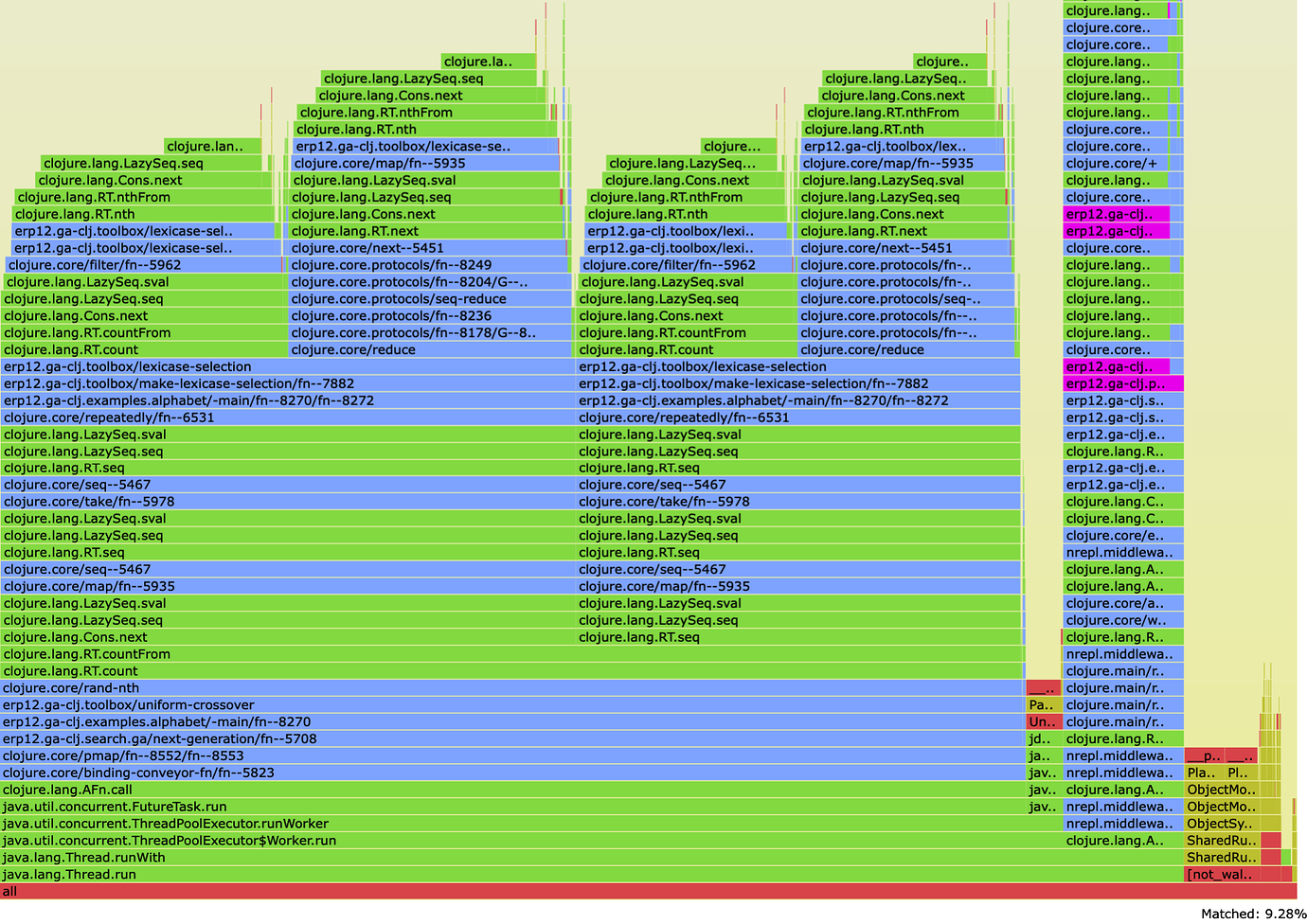Select the java.lang.Thread.run frame
Image resolution: width=1307 pixels, height=924 pixels.
[x=568, y=875]
